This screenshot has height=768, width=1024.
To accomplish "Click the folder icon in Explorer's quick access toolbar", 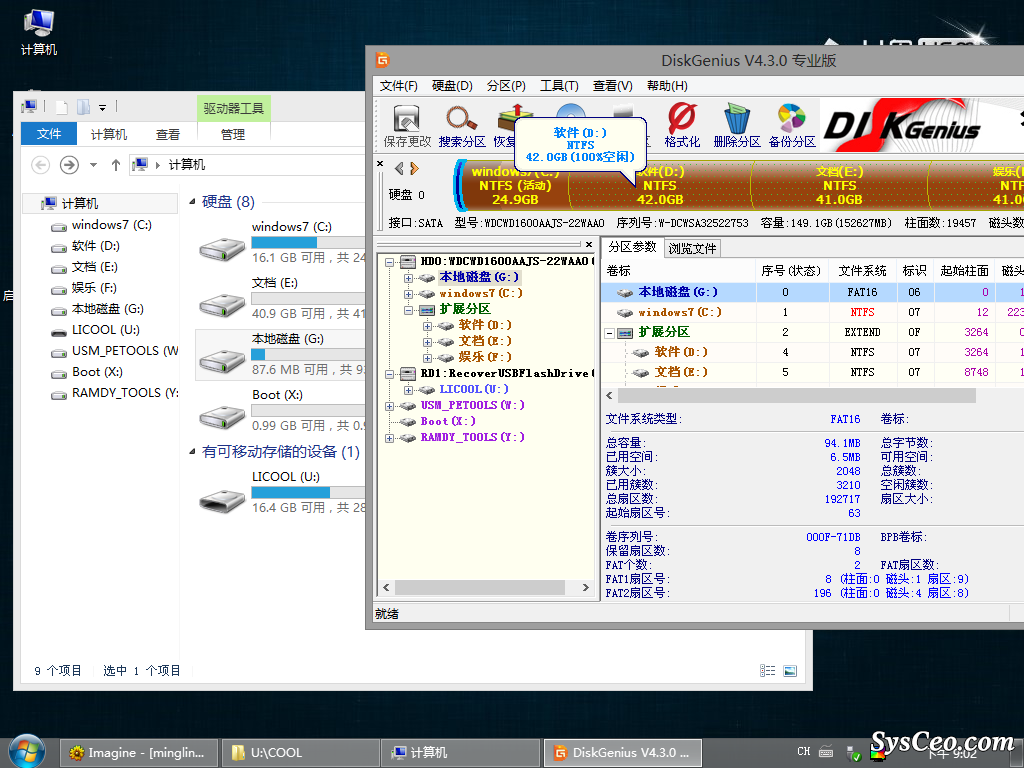I will tap(83, 107).
